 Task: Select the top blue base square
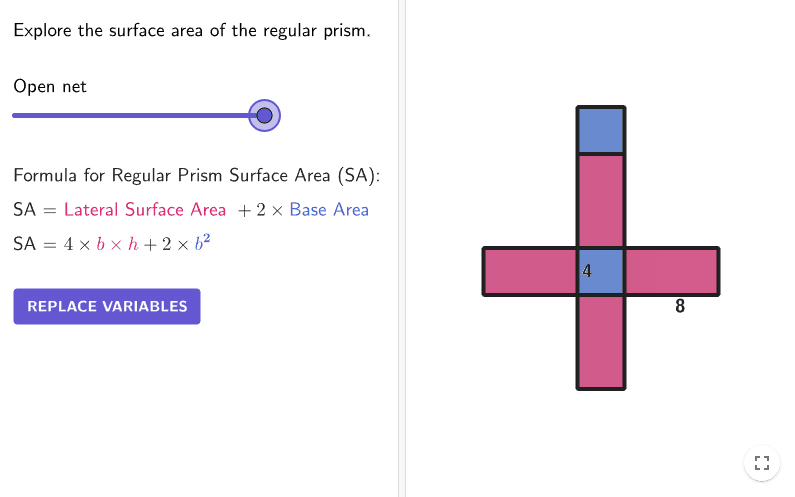tap(601, 131)
